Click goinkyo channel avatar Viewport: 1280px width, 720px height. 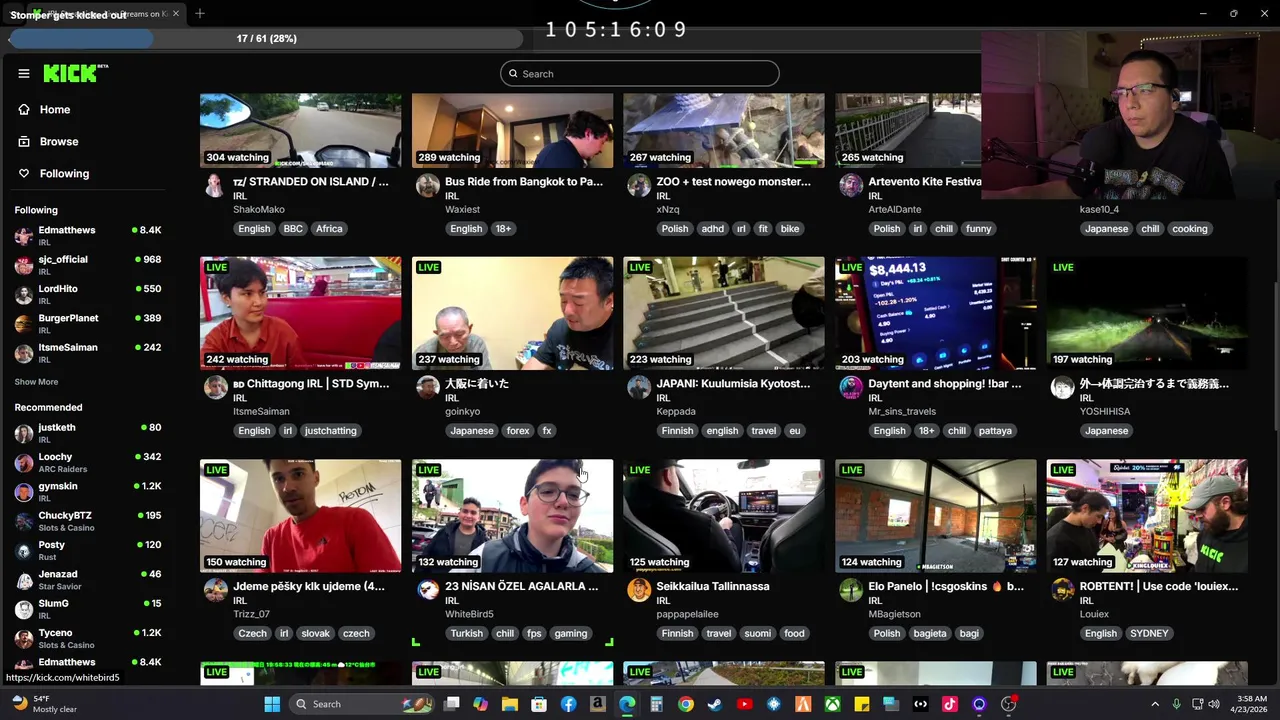click(427, 387)
